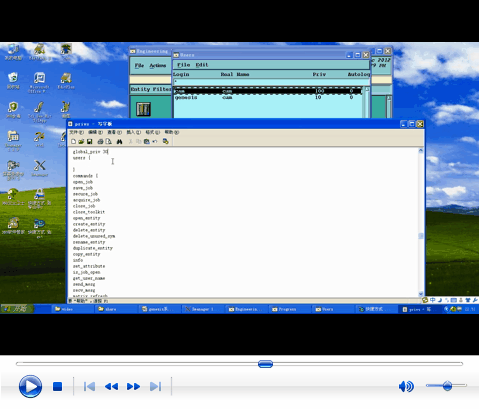Undo last edit with the WordPad undo icon
The image size is (479, 409).
coord(155,142)
